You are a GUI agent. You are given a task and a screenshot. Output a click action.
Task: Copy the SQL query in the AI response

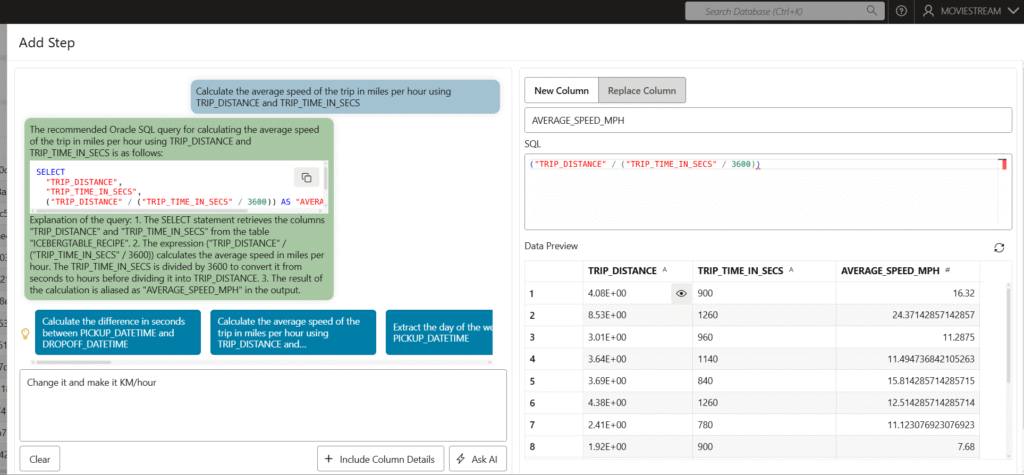[306, 177]
